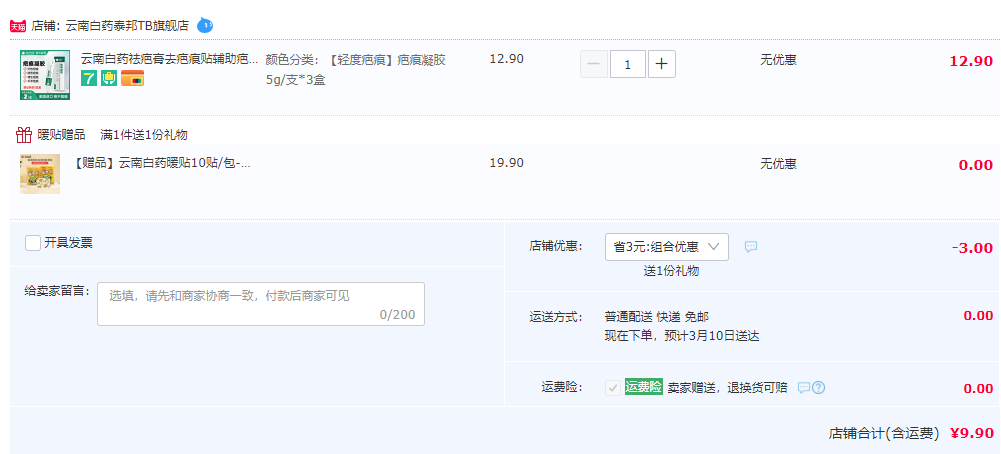Click the green 7-day return badge icon
The width and height of the screenshot is (1001, 454).
tap(89, 78)
